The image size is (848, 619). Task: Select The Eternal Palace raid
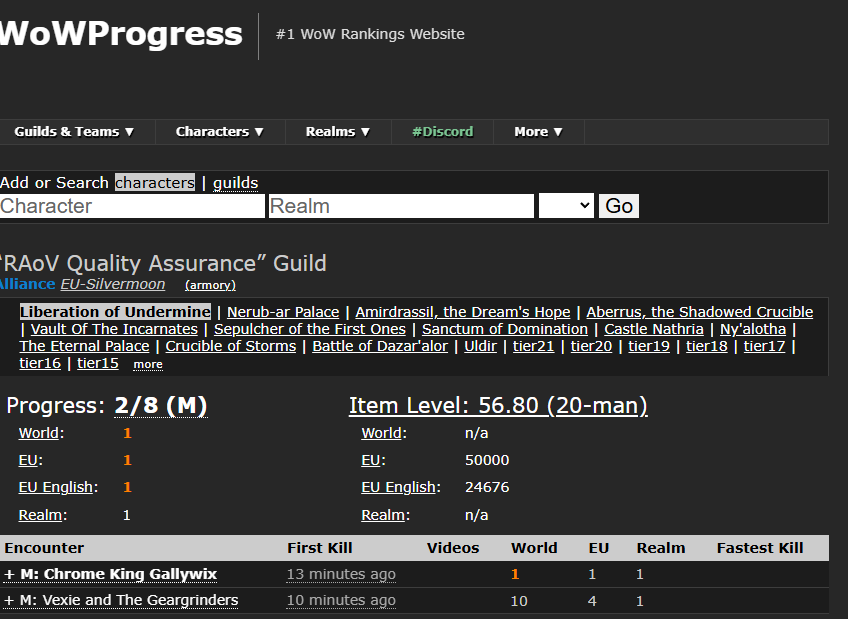(x=84, y=346)
